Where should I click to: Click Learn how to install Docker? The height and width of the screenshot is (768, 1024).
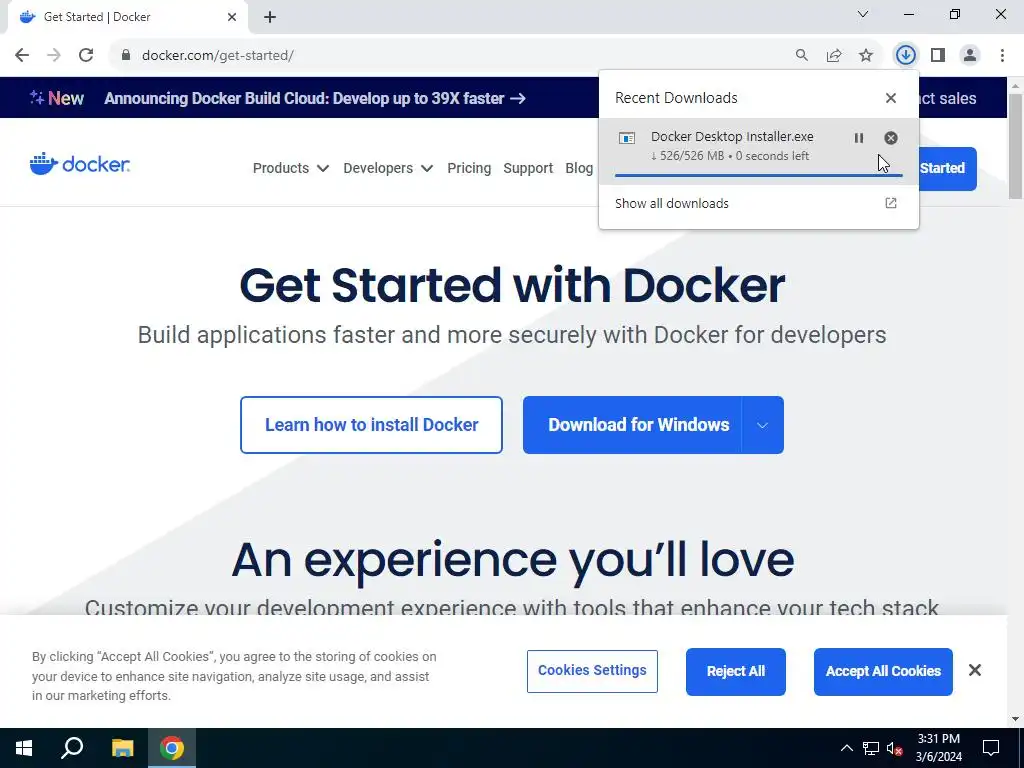click(x=371, y=424)
